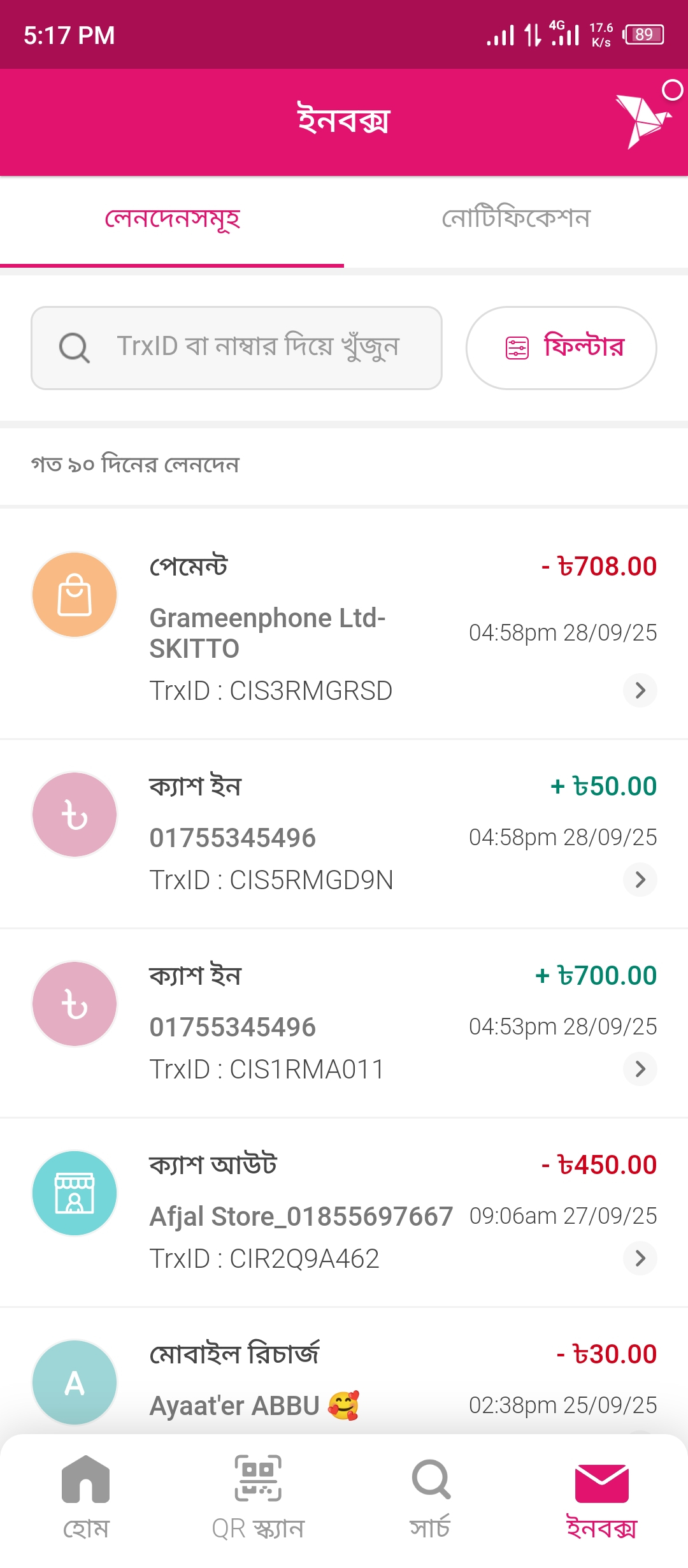Expand the ৳700.00 Cash In details chevron

(640, 1069)
